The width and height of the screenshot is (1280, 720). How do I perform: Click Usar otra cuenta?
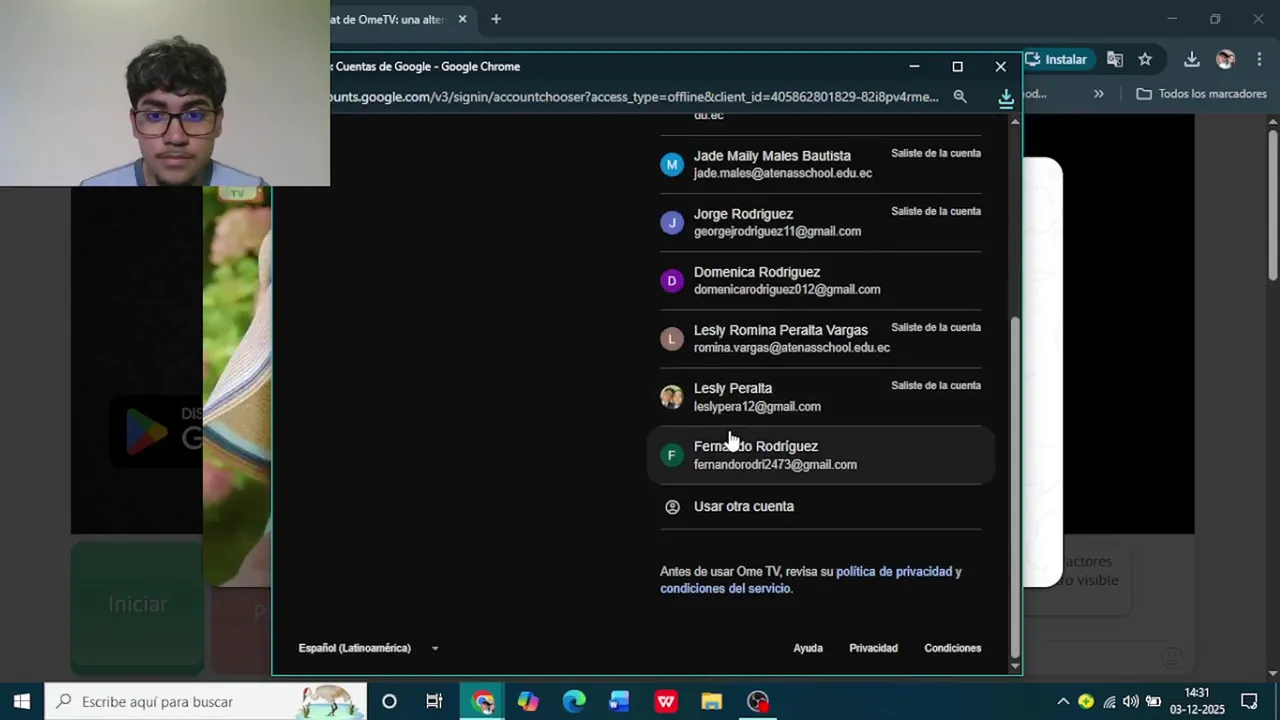click(820, 506)
